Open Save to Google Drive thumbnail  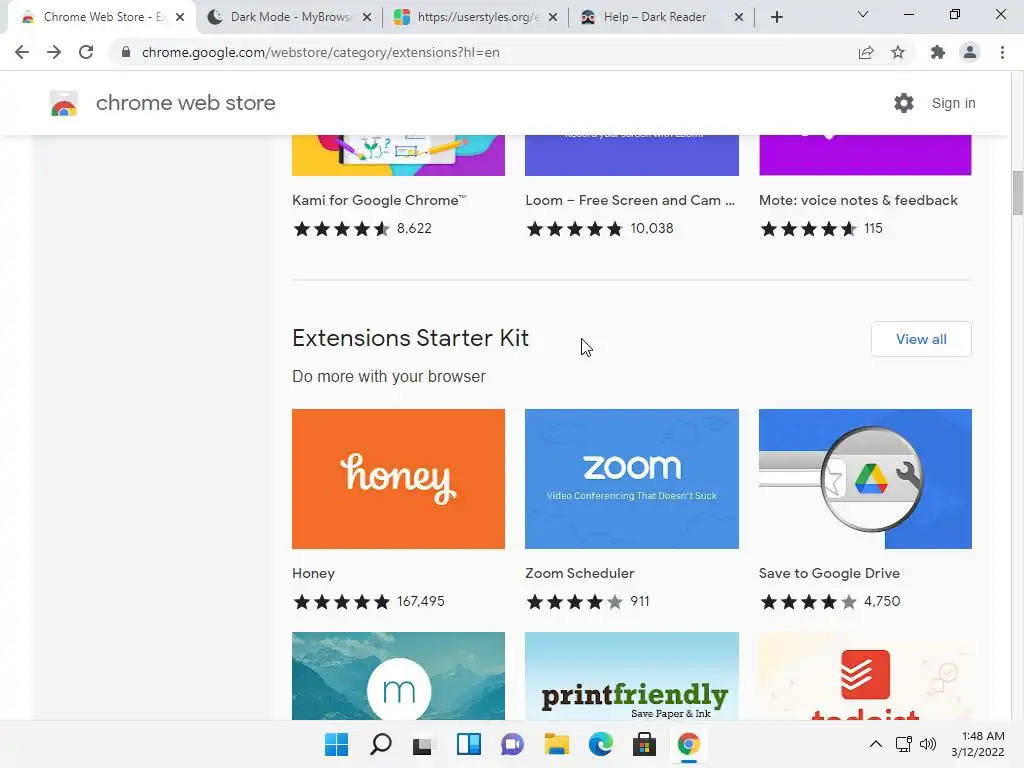(x=865, y=479)
